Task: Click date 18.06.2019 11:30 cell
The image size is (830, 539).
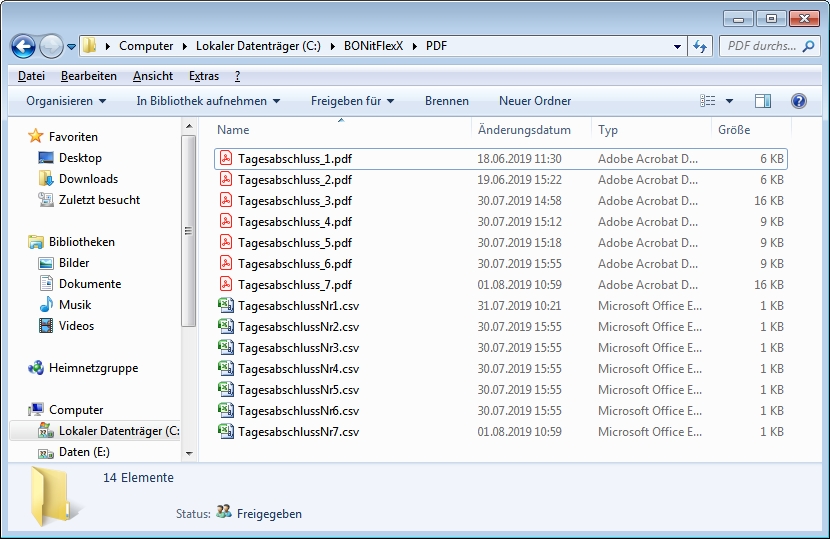Action: click(x=519, y=159)
